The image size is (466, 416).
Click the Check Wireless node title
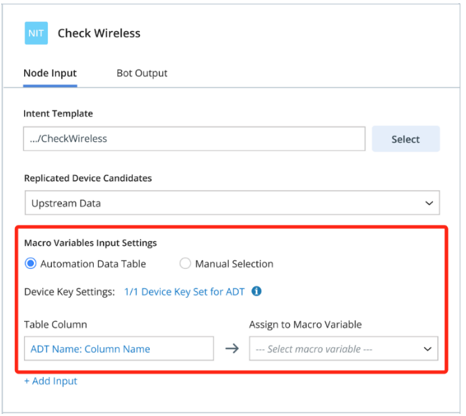(99, 33)
